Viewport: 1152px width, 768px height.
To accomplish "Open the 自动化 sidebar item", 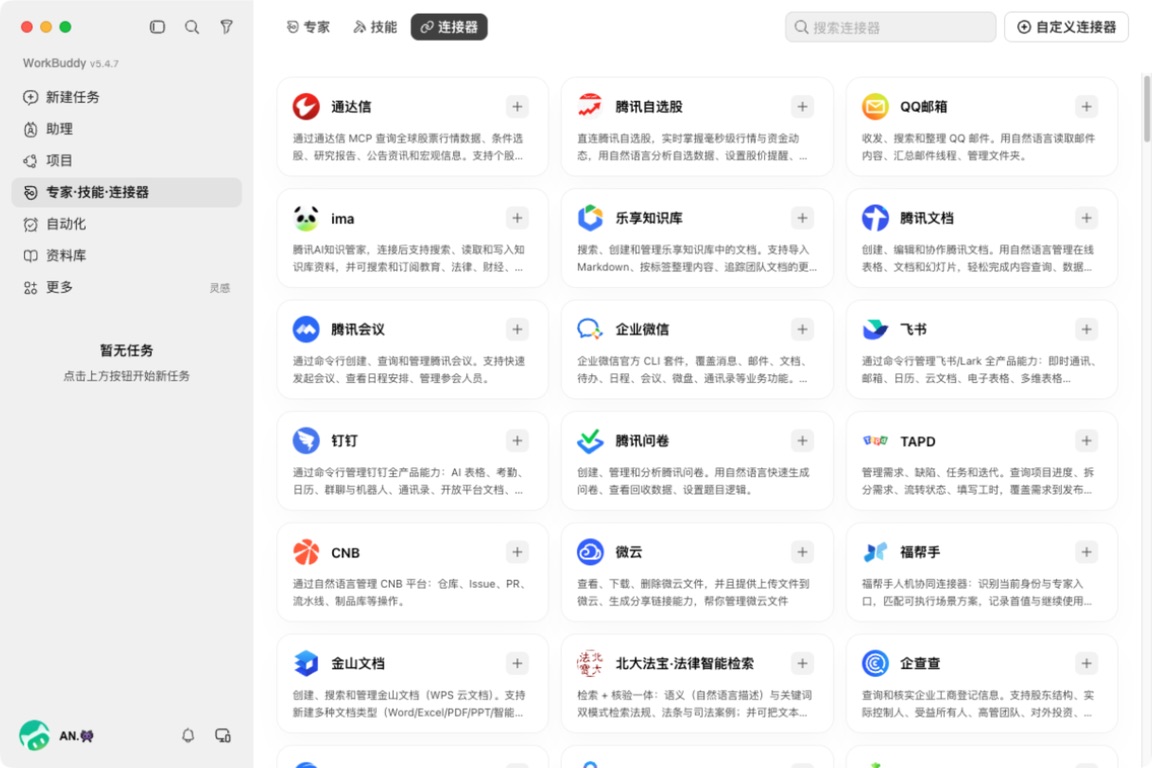I will (126, 223).
